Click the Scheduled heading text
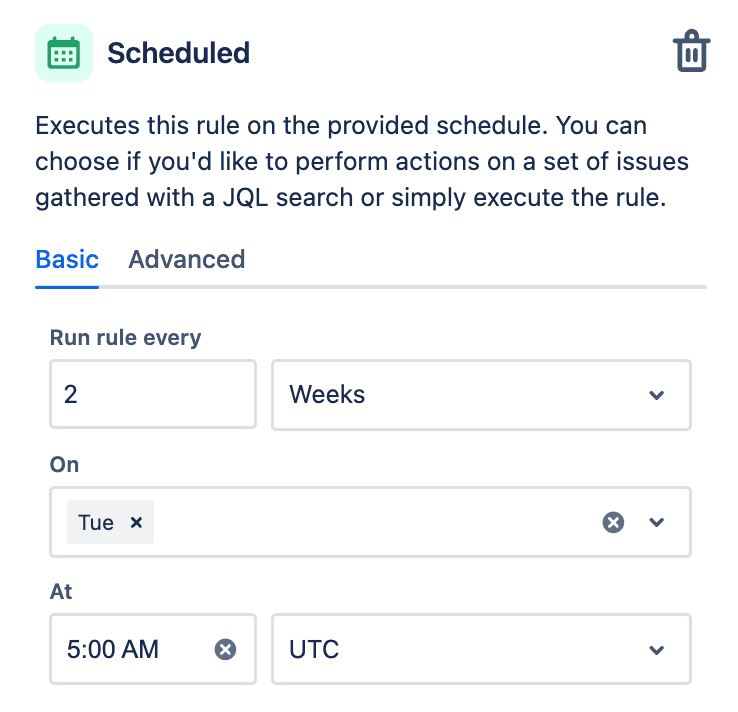This screenshot has width=738, height=712. (x=178, y=53)
